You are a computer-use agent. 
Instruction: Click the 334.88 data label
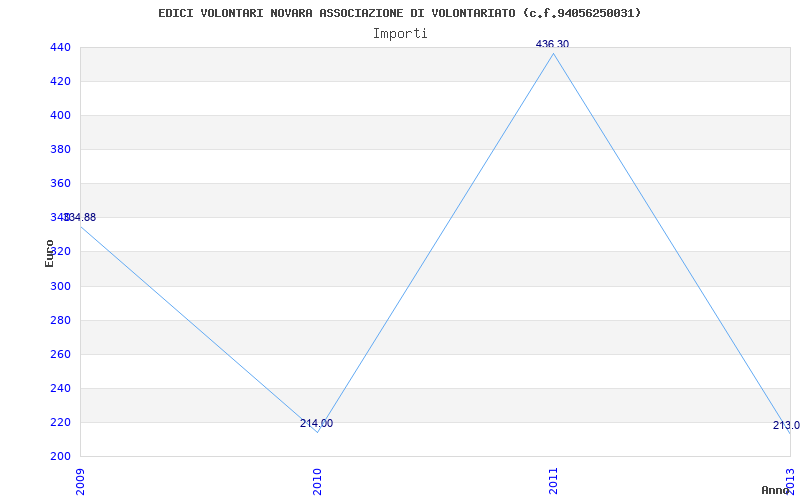click(x=80, y=217)
